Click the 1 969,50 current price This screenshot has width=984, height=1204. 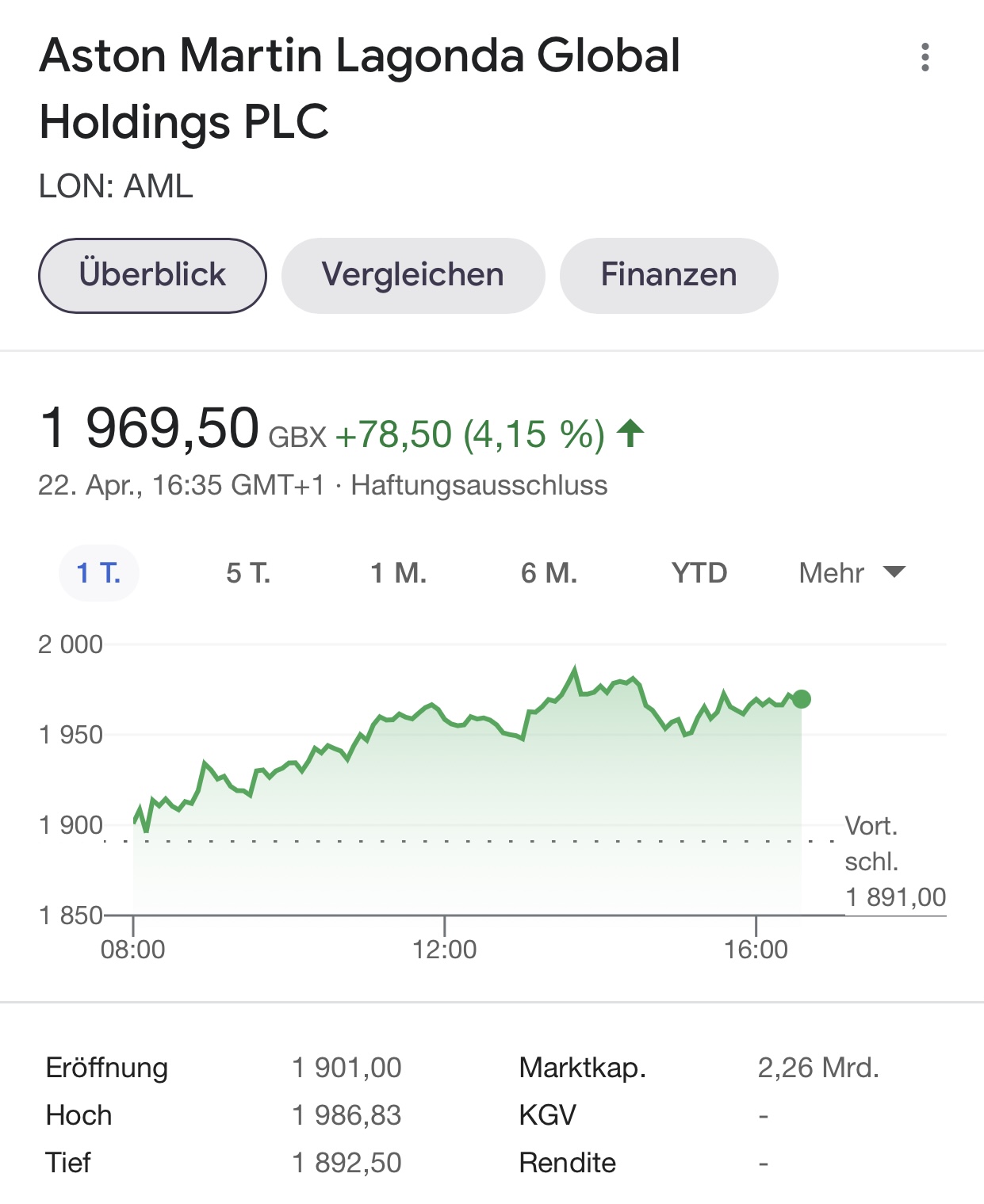pyautogui.click(x=150, y=429)
